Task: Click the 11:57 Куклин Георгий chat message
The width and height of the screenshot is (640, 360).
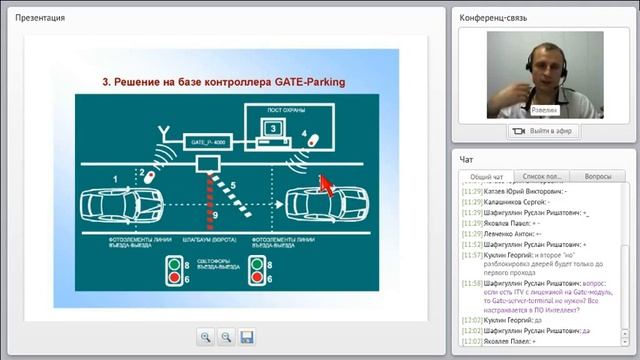Action: tap(533, 264)
